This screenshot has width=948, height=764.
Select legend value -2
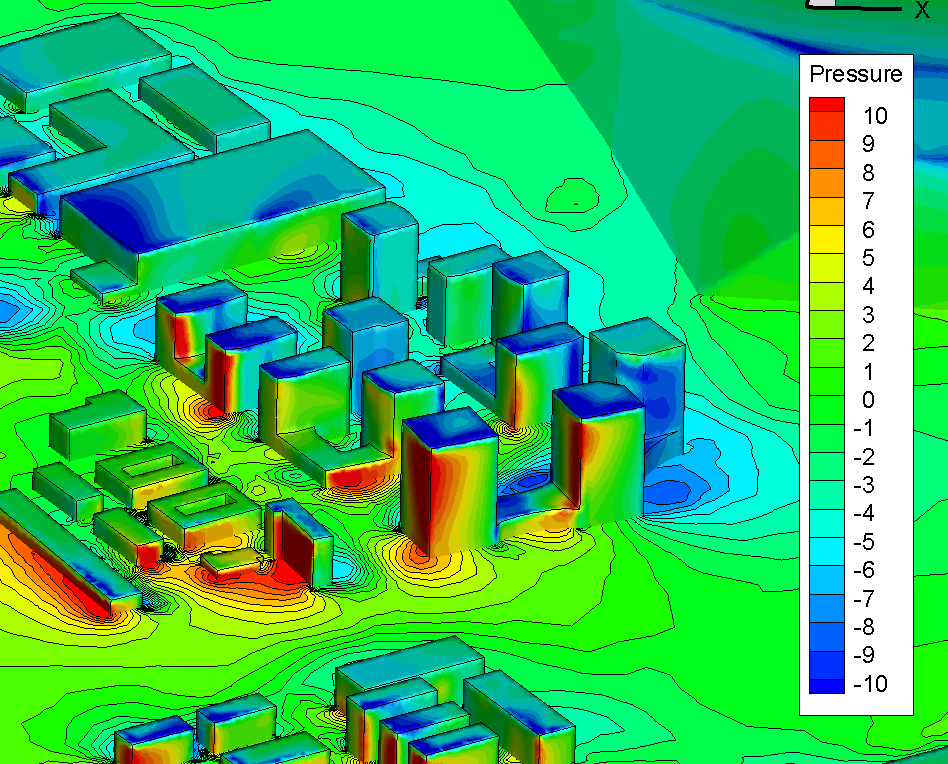click(x=864, y=456)
